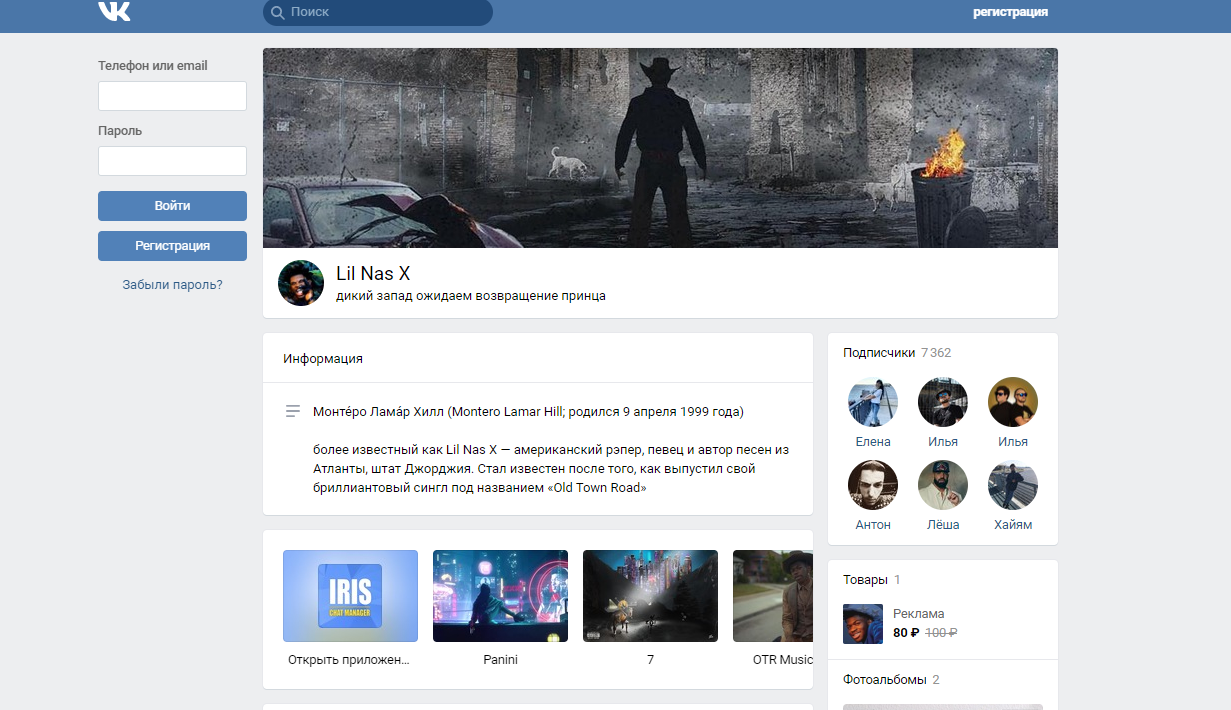Open subscriber Антон's avatar

click(873, 485)
